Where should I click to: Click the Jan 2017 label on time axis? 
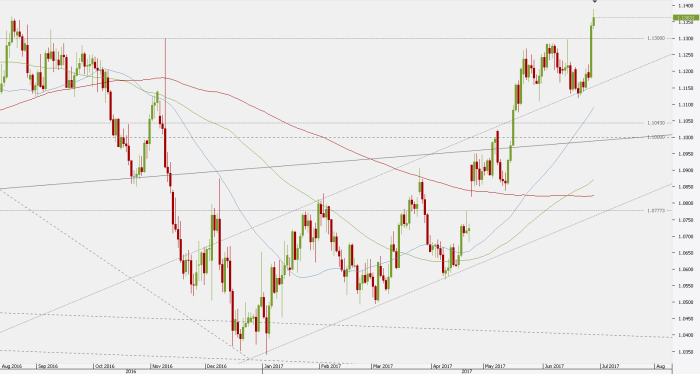click(273, 366)
